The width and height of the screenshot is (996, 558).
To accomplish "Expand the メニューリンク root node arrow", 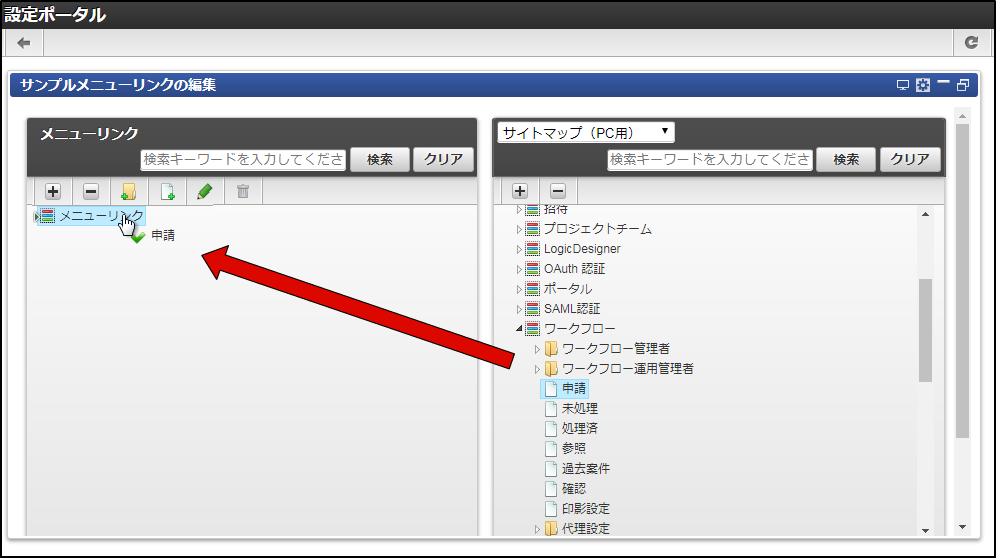I will (x=36, y=217).
